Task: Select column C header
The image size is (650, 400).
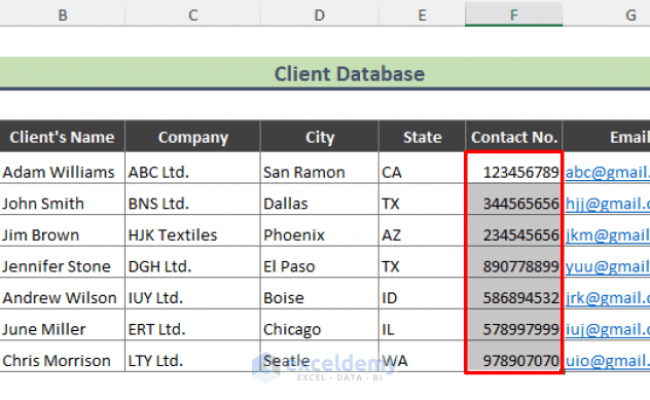Action: point(193,14)
